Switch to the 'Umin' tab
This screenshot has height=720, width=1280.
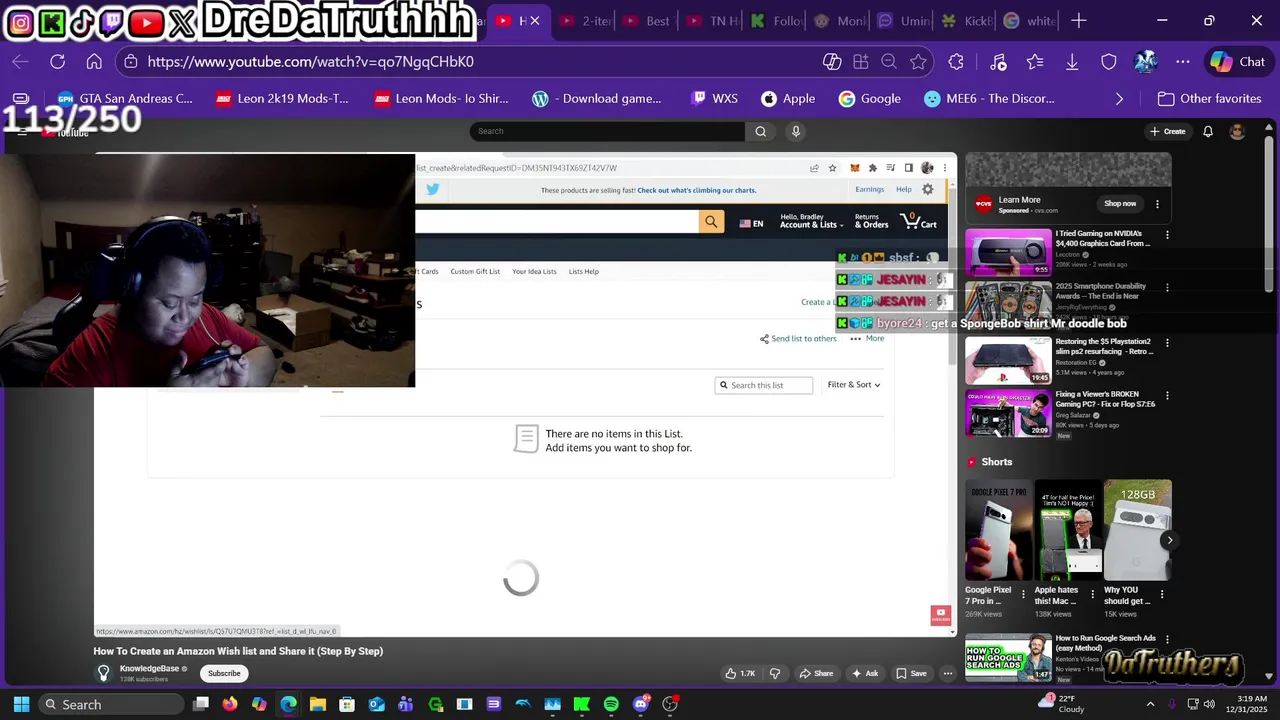(x=904, y=20)
